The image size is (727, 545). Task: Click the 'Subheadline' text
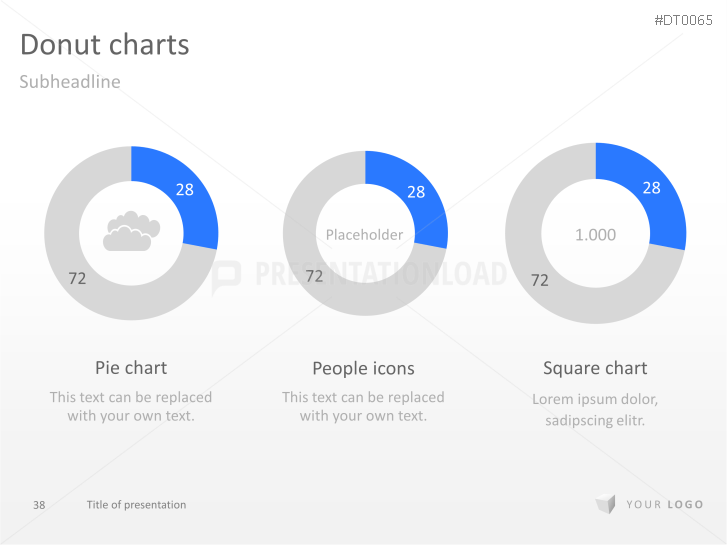[70, 82]
